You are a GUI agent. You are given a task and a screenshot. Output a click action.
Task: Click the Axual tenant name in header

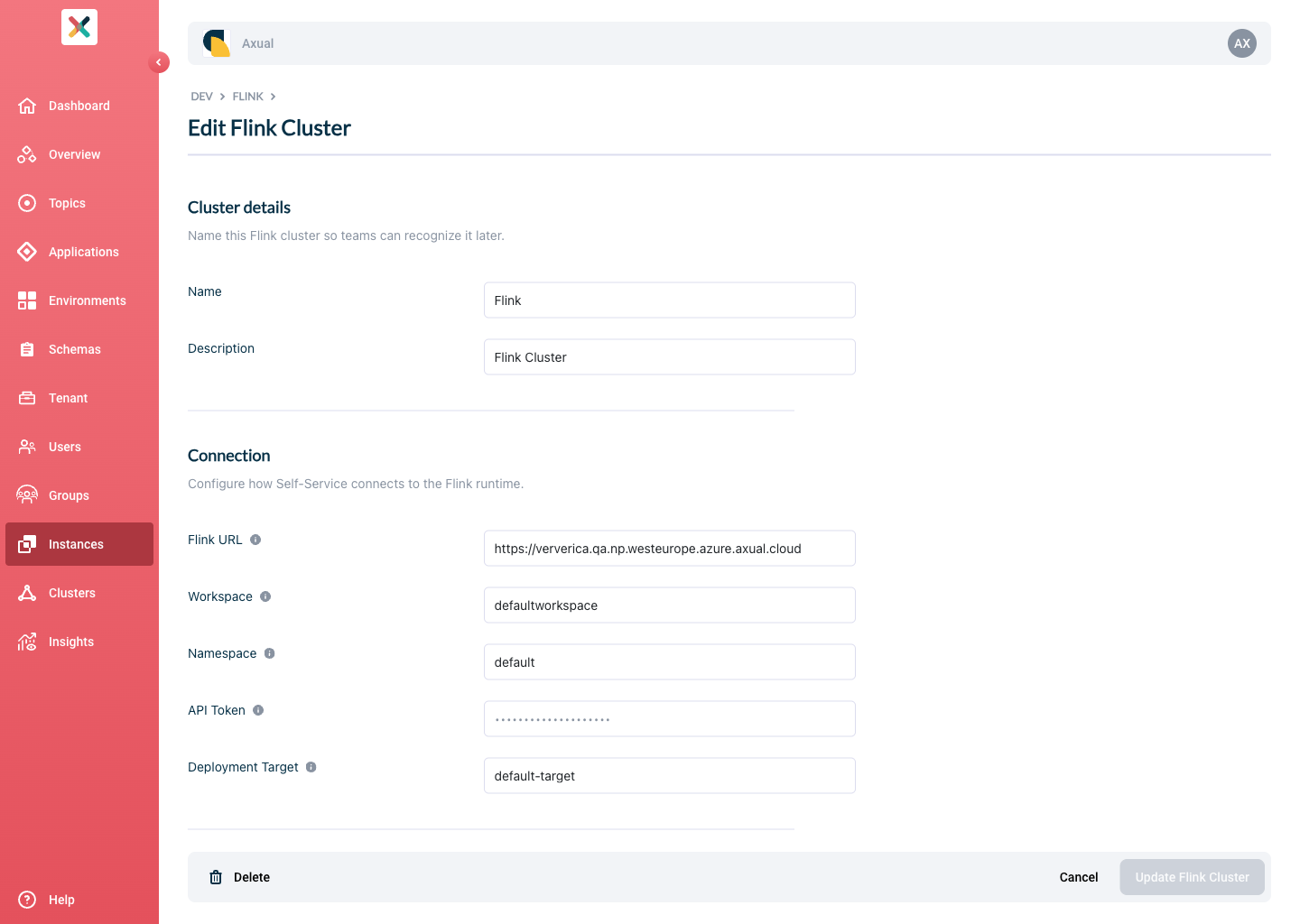(257, 43)
